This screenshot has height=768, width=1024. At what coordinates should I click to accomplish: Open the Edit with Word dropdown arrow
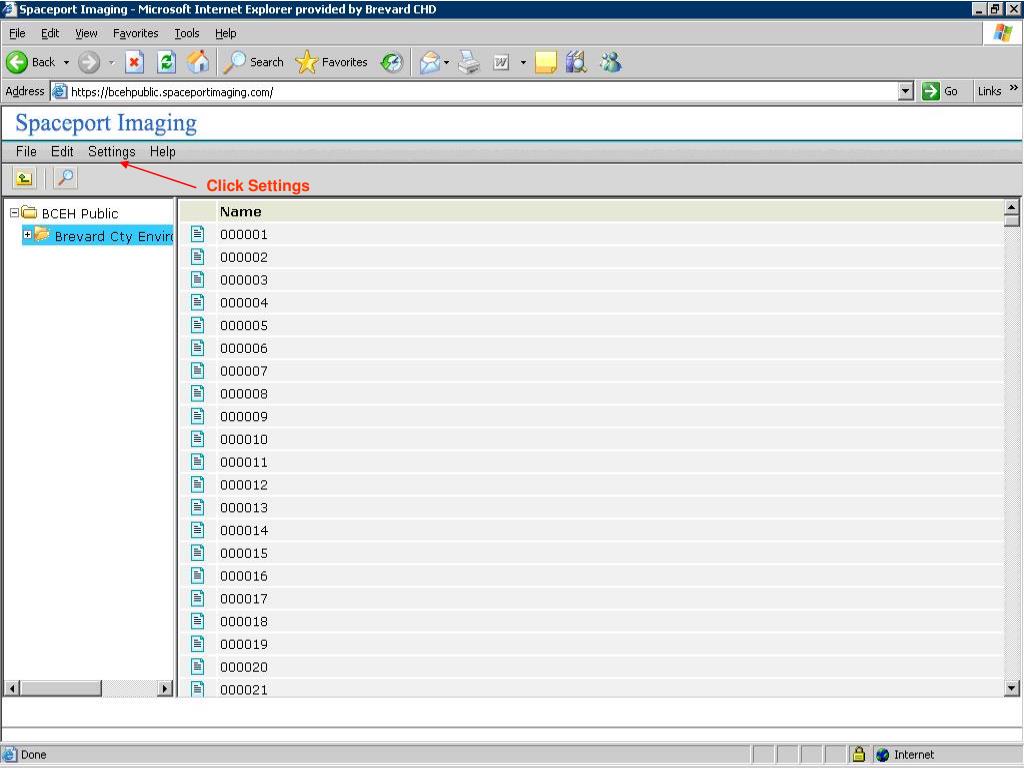523,63
